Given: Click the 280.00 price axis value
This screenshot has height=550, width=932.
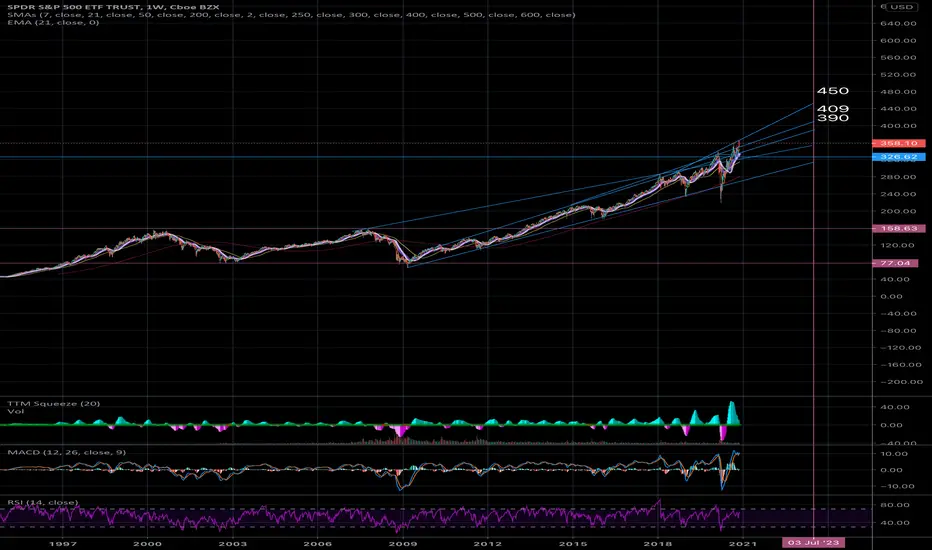Looking at the screenshot, I should [898, 177].
